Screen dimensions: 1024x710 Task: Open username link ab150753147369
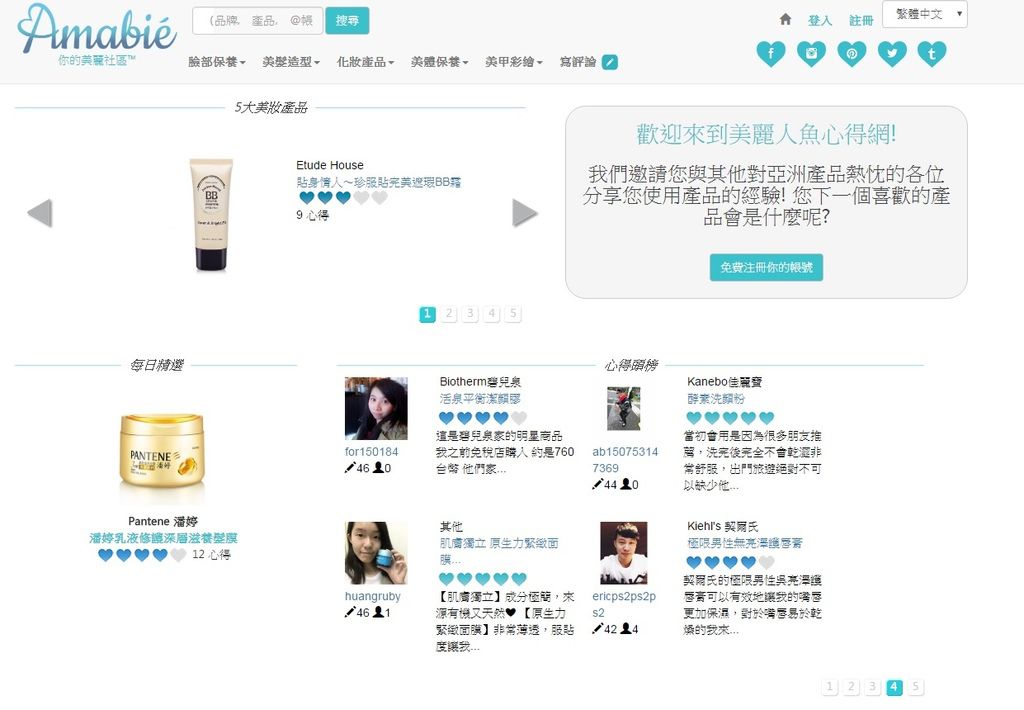[625, 460]
